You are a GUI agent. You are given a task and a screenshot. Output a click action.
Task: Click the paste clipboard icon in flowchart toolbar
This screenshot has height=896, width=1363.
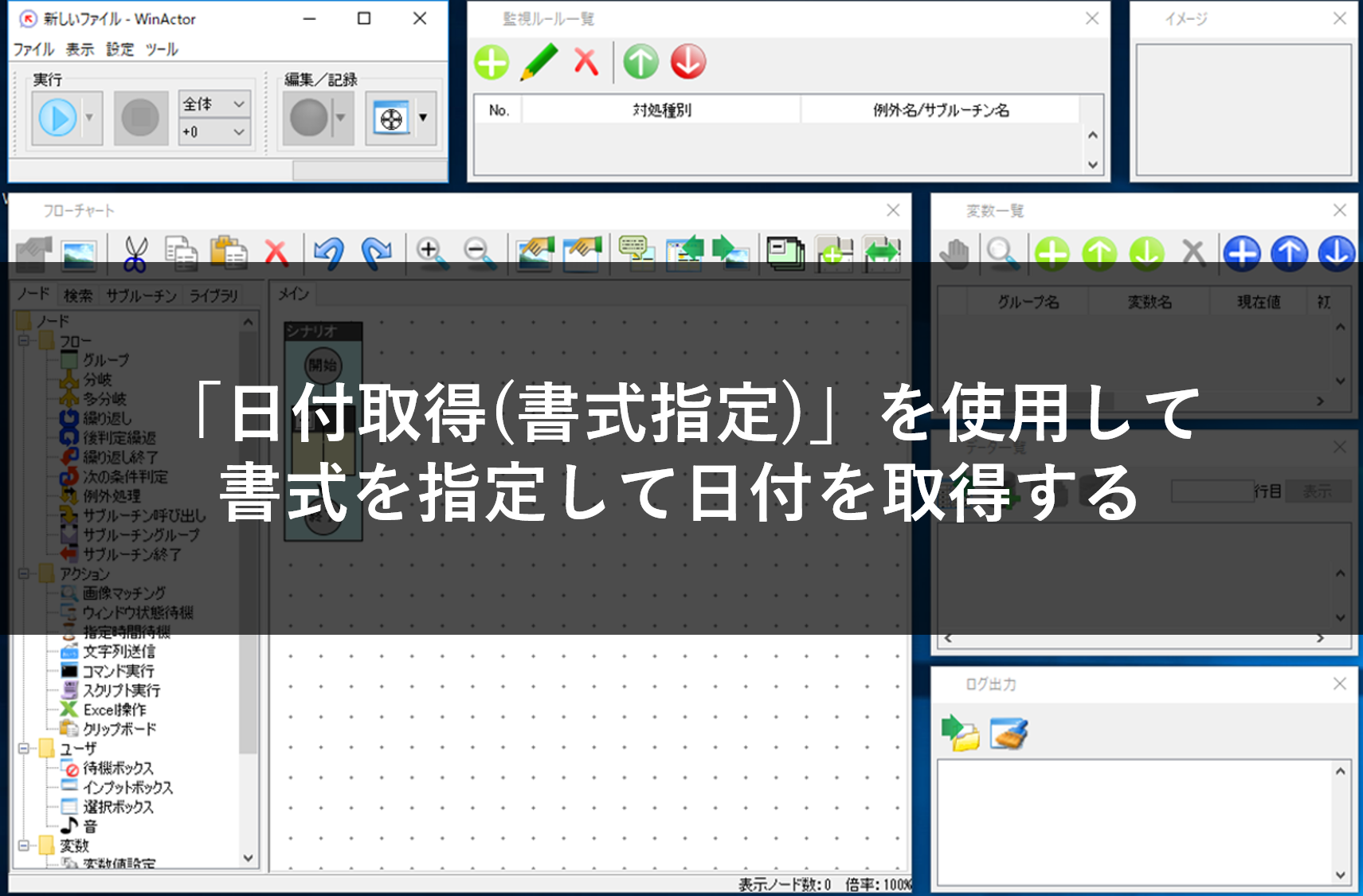pos(229,253)
